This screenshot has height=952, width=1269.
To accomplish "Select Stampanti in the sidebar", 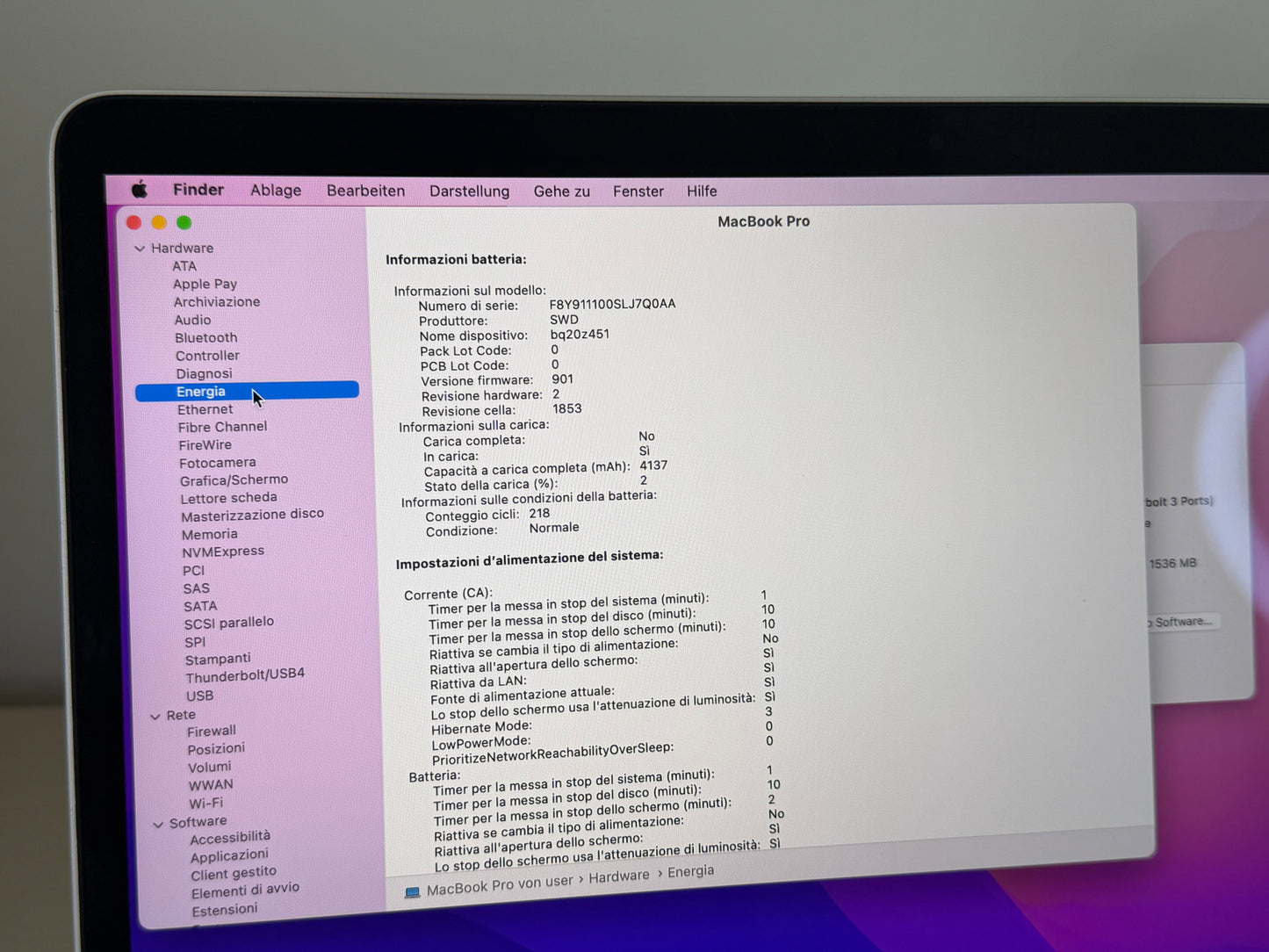I will (218, 659).
